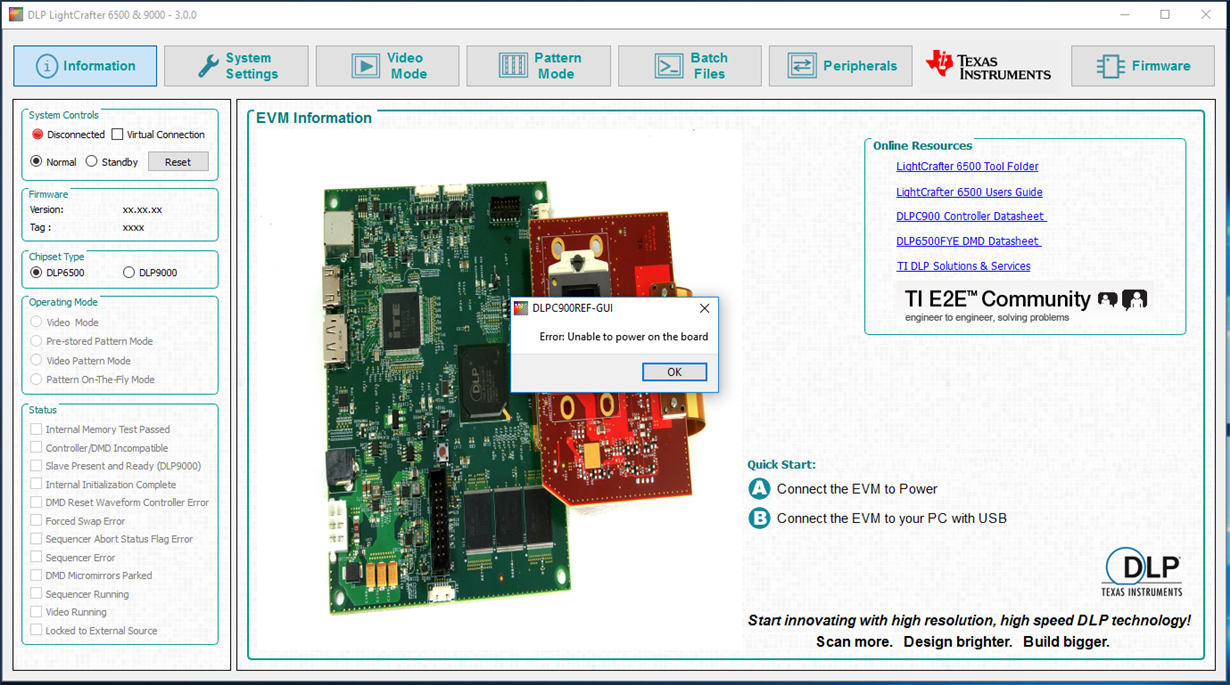Toggle Internal Initialization Complete checkbox
1230x685 pixels.
37,484
